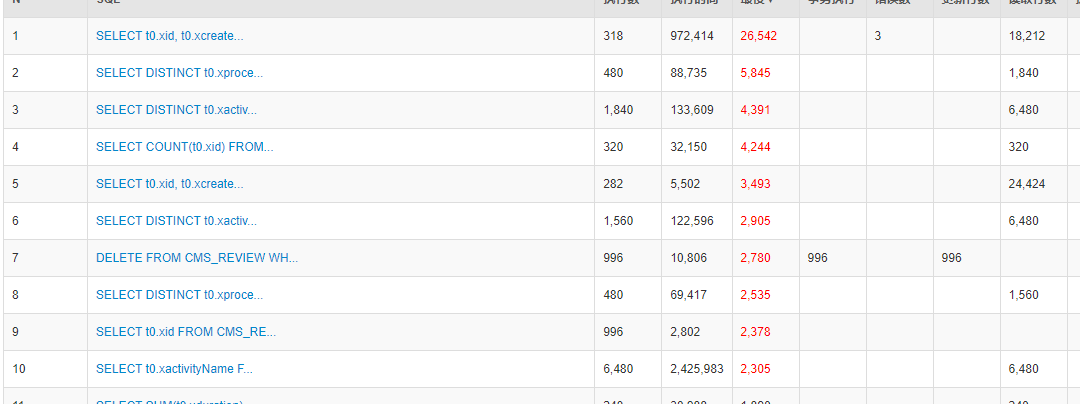1080x404 pixels.
Task: View the SELECT DISTINCT t0.xactiv statement in row 6
Action: pyautogui.click(x=176, y=221)
